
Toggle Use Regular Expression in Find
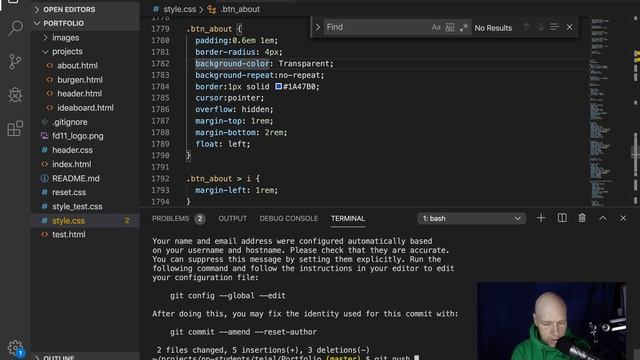point(463,27)
